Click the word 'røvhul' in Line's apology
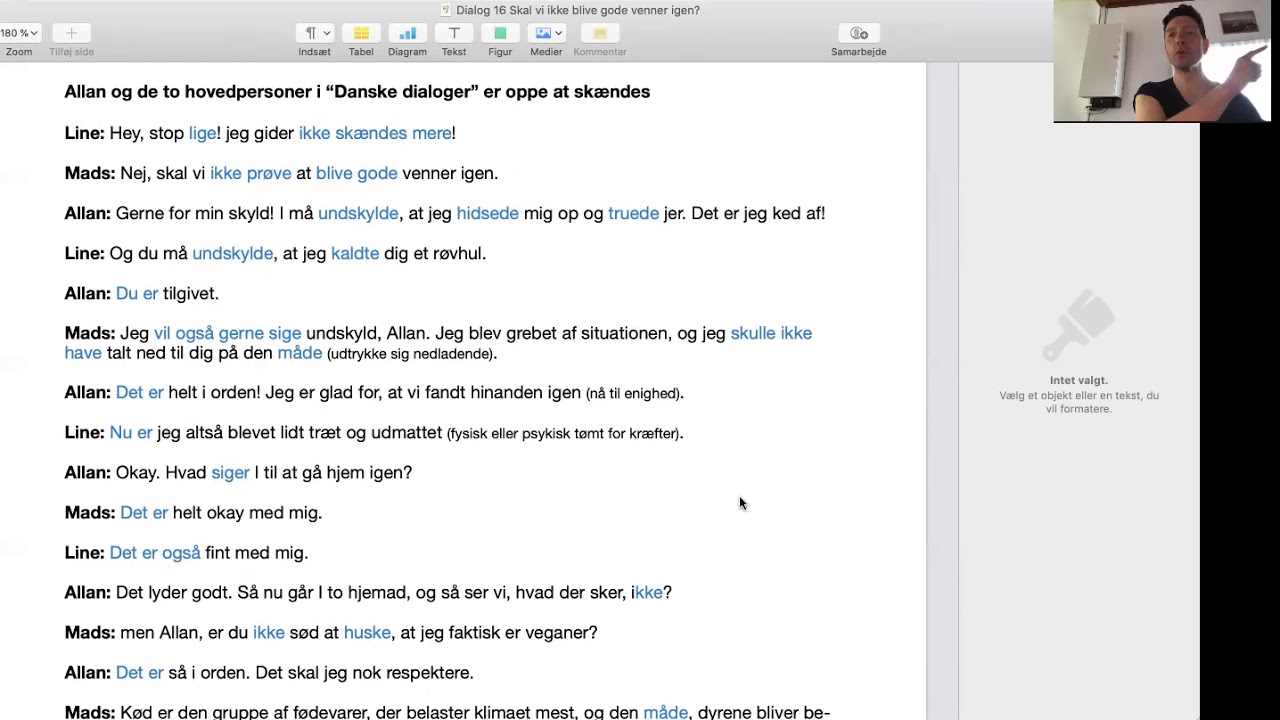The image size is (1280, 720). [x=457, y=253]
